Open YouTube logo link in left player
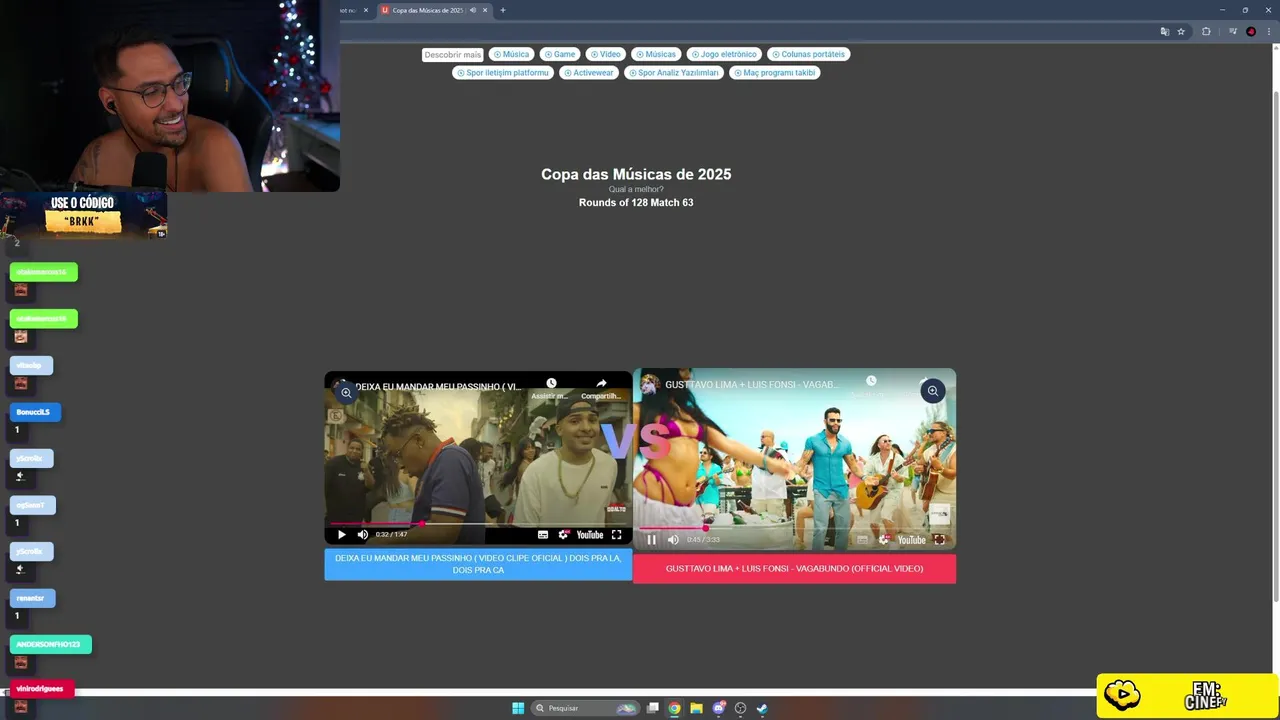Viewport: 1280px width, 720px height. tap(590, 535)
